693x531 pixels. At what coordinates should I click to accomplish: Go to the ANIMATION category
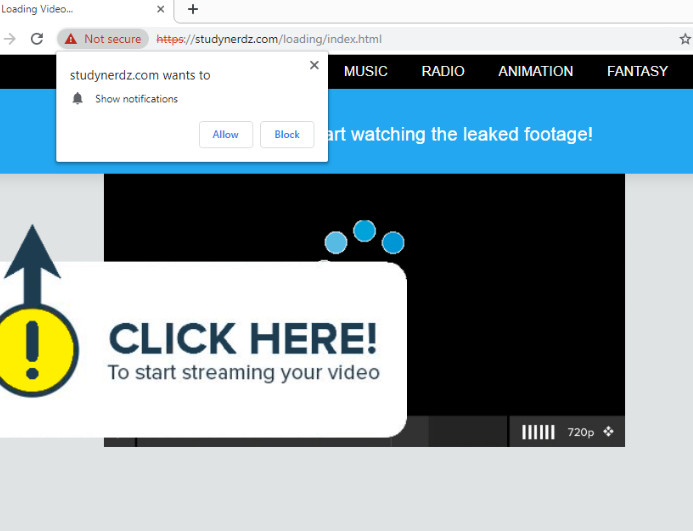point(535,71)
